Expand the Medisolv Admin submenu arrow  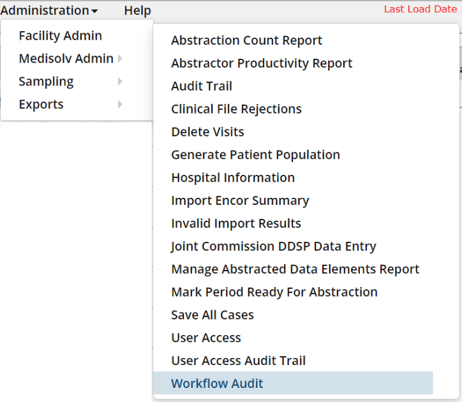(x=120, y=59)
